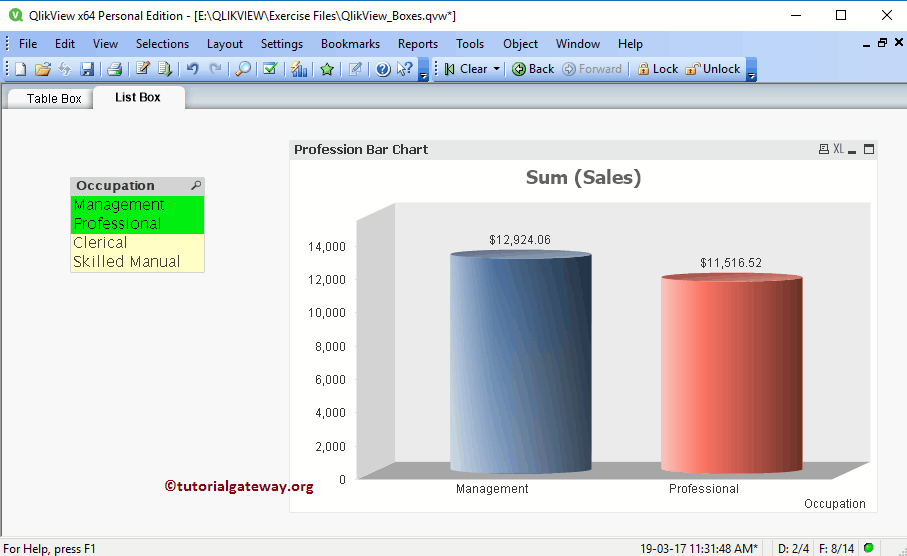Open the File menu
This screenshot has width=907, height=556.
point(28,44)
